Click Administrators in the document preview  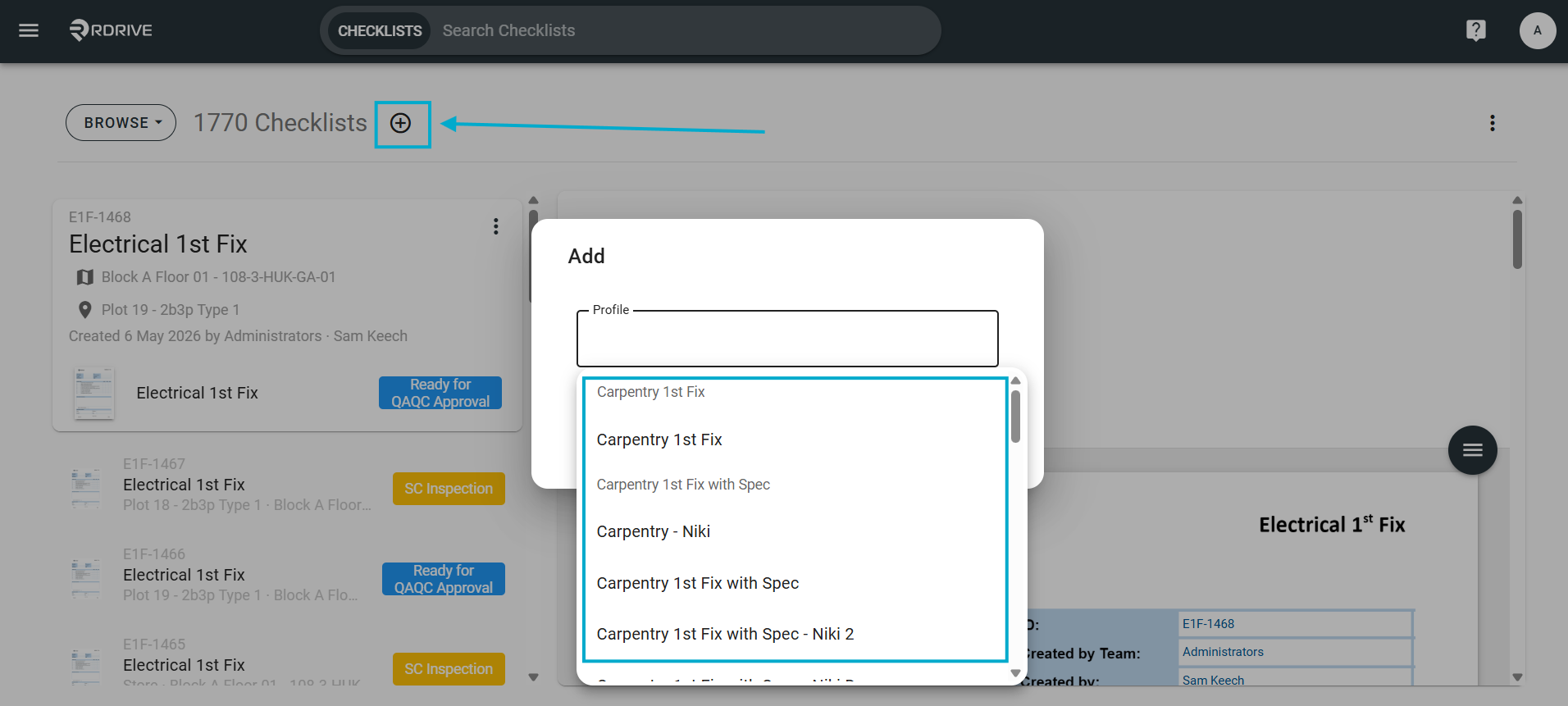[1223, 652]
